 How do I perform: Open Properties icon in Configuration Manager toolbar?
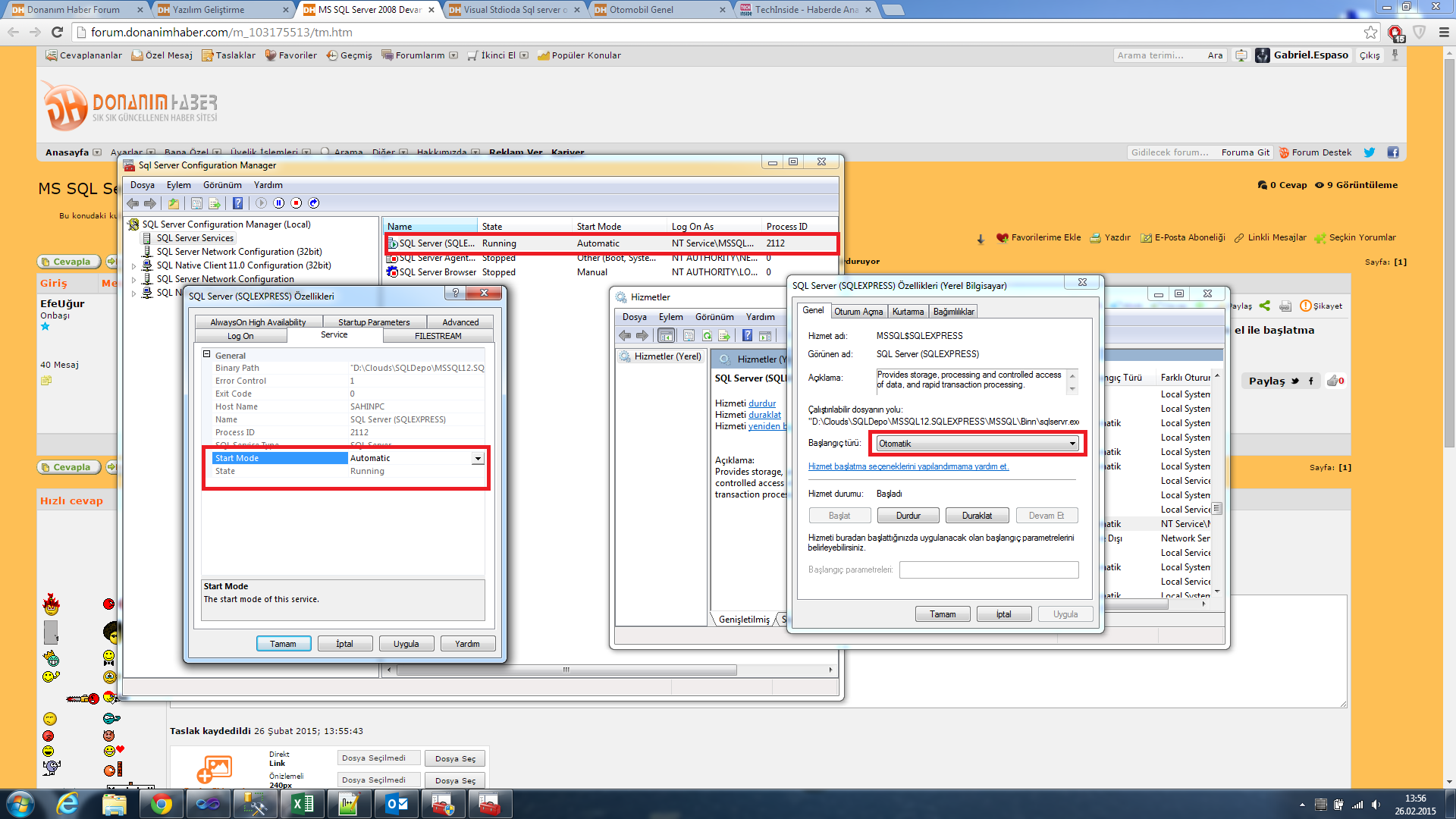point(196,203)
